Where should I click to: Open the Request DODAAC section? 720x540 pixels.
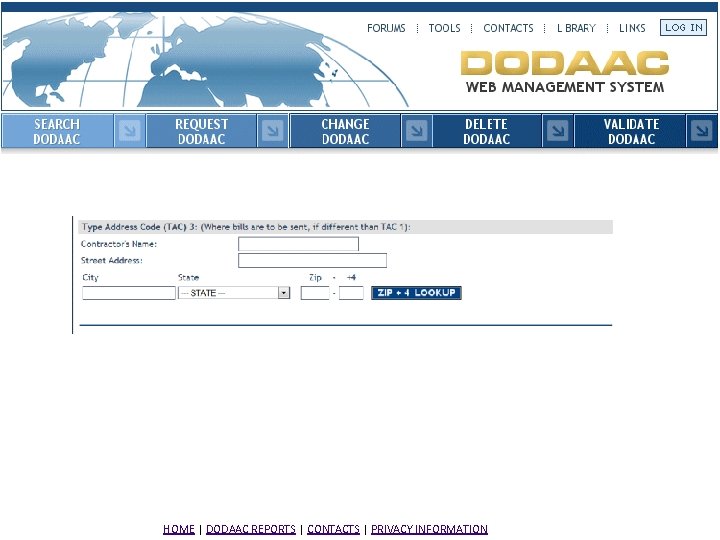[201, 131]
